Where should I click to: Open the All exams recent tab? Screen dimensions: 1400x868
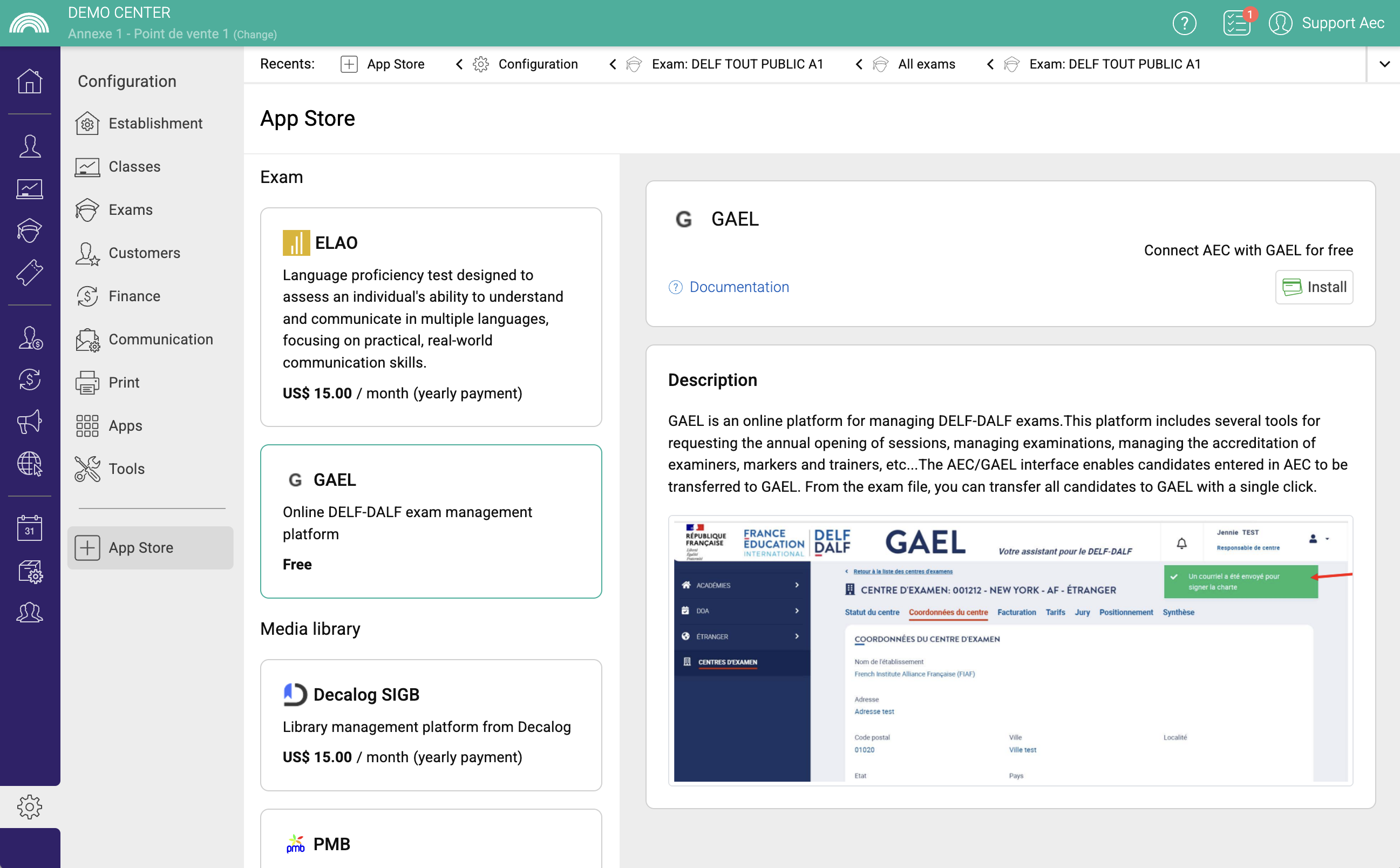[926, 64]
